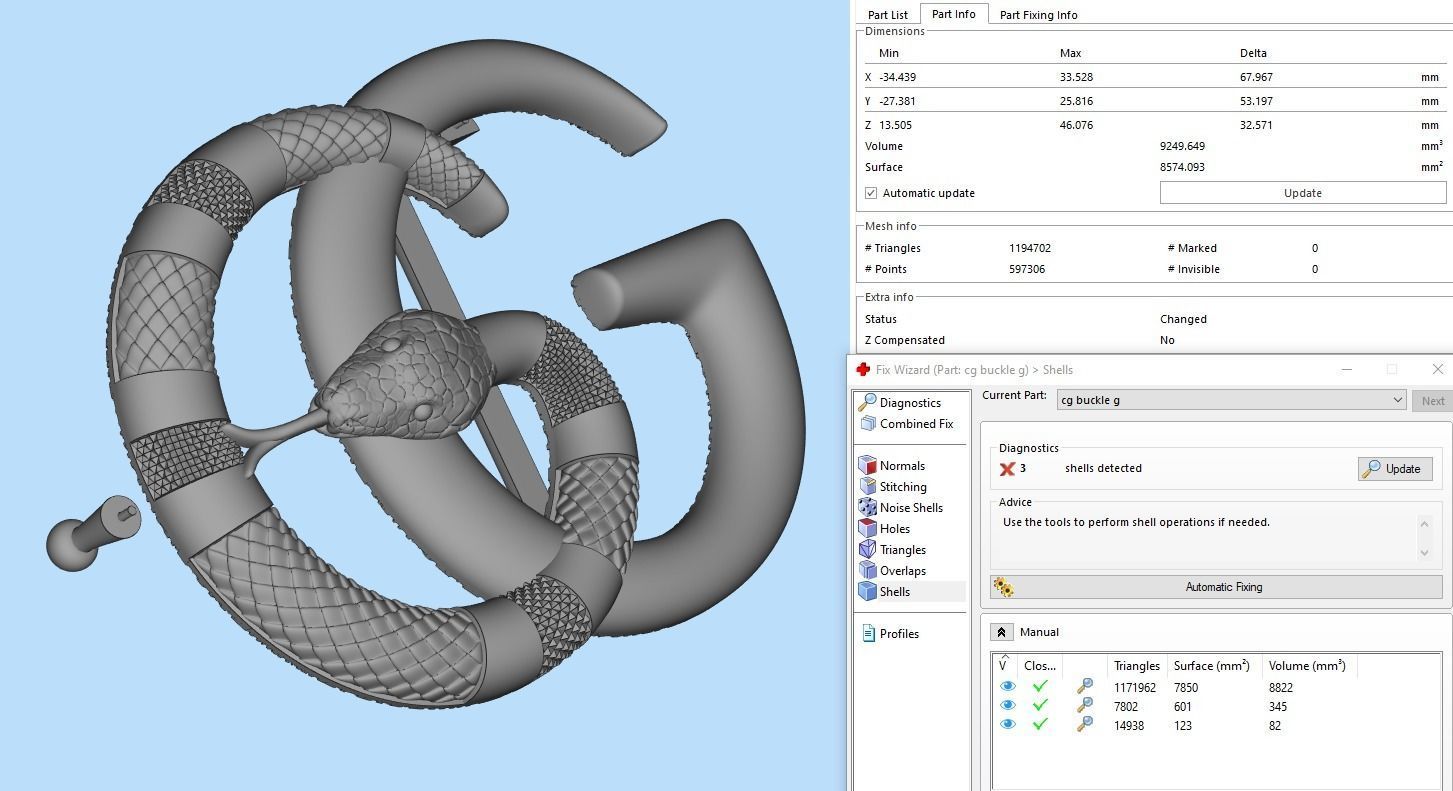Screen dimensions: 1453x791
Task: Open the Noise Shells page
Action: (x=901, y=507)
